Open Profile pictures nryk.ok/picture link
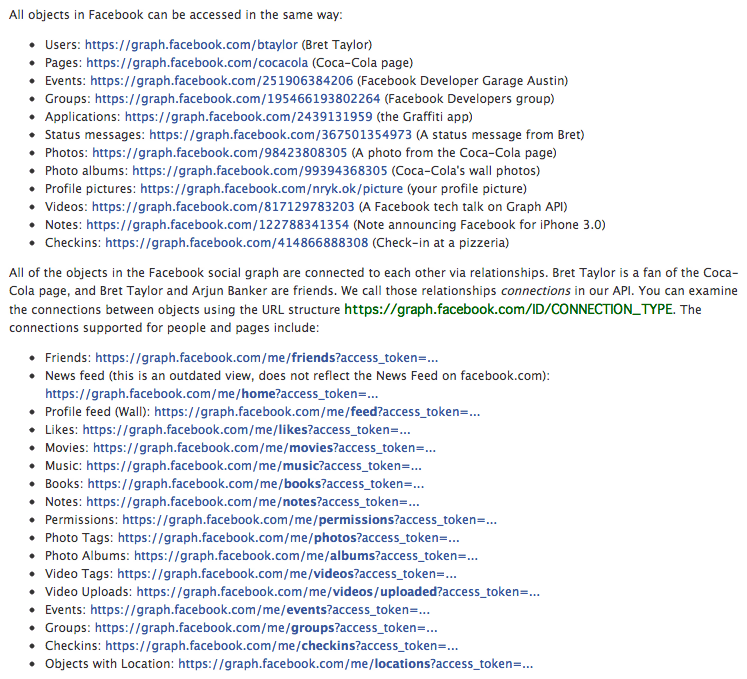747x679 pixels. tap(272, 189)
